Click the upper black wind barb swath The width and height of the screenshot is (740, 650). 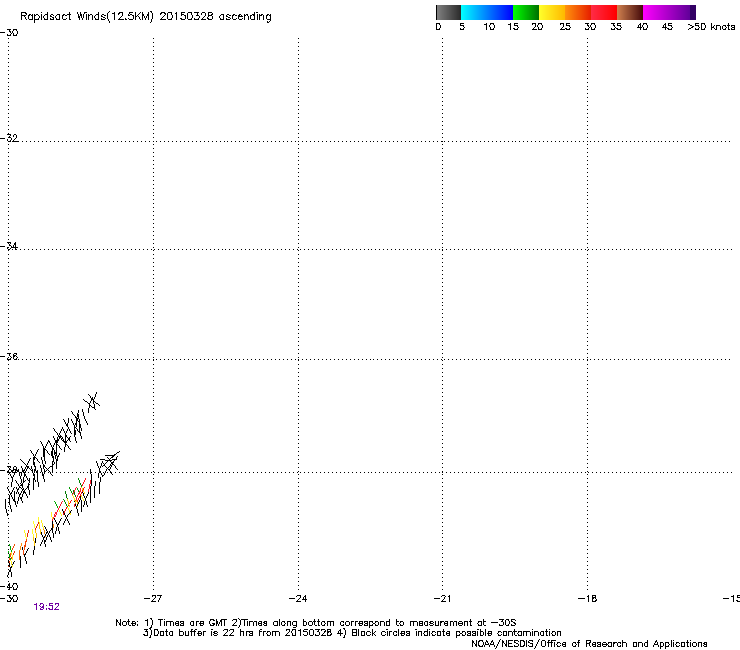pyautogui.click(x=51, y=453)
